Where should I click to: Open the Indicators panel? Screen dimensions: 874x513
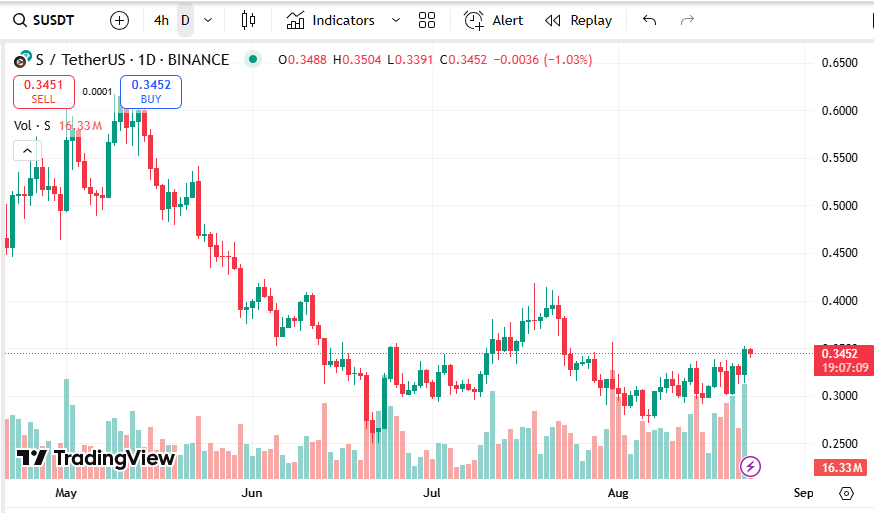coord(330,20)
